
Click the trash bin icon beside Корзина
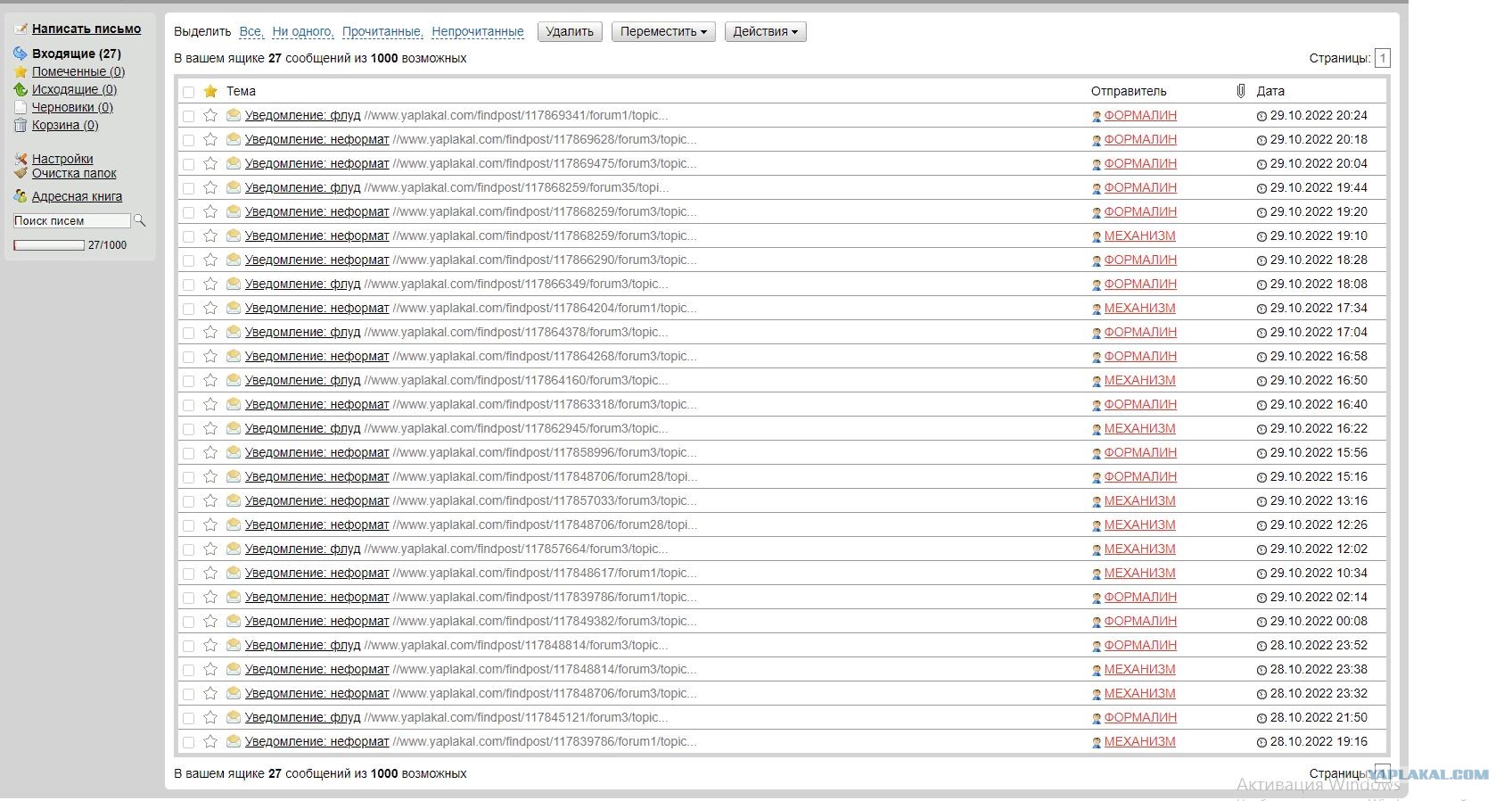21,125
